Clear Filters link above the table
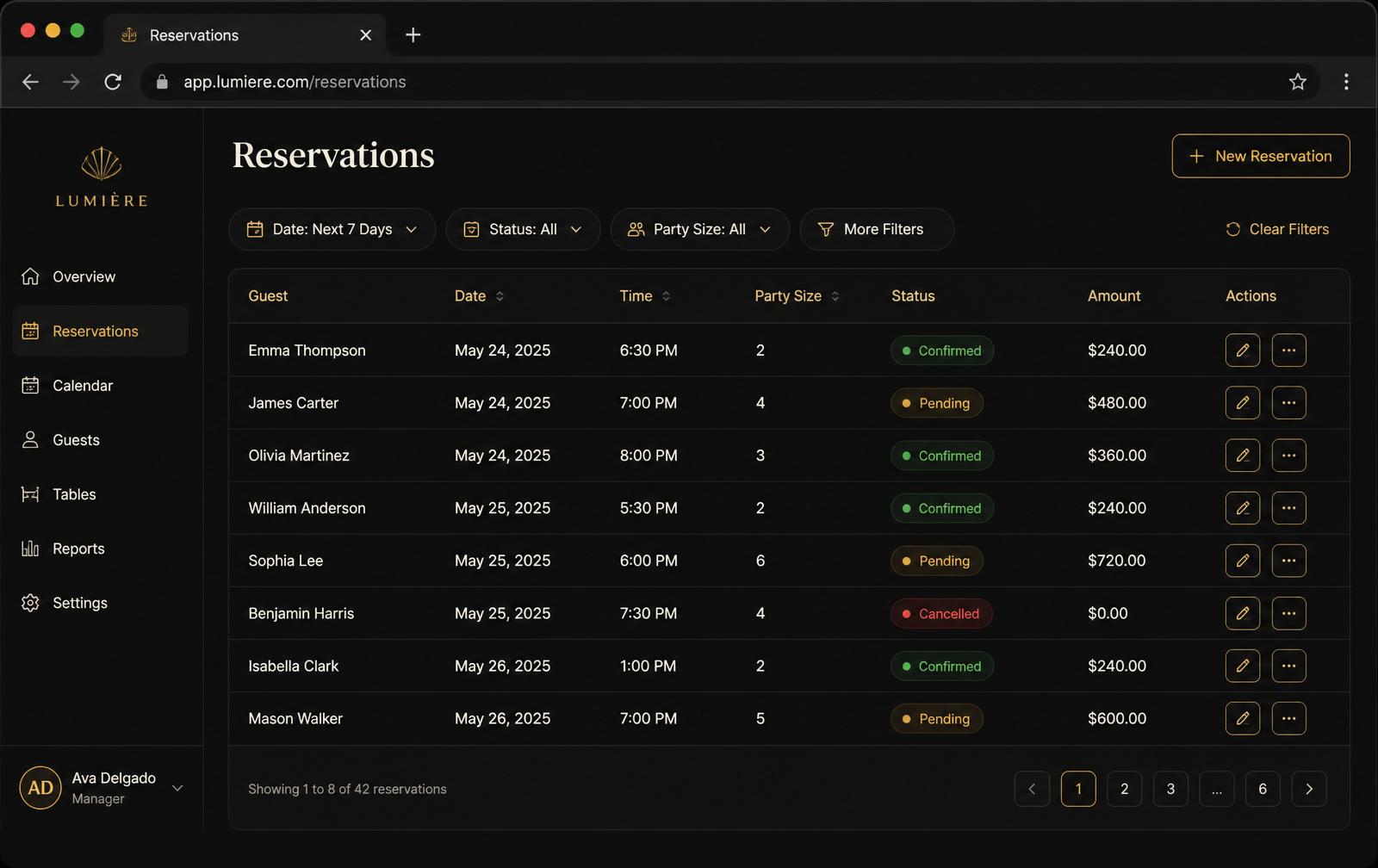The image size is (1378, 868). tap(1277, 229)
